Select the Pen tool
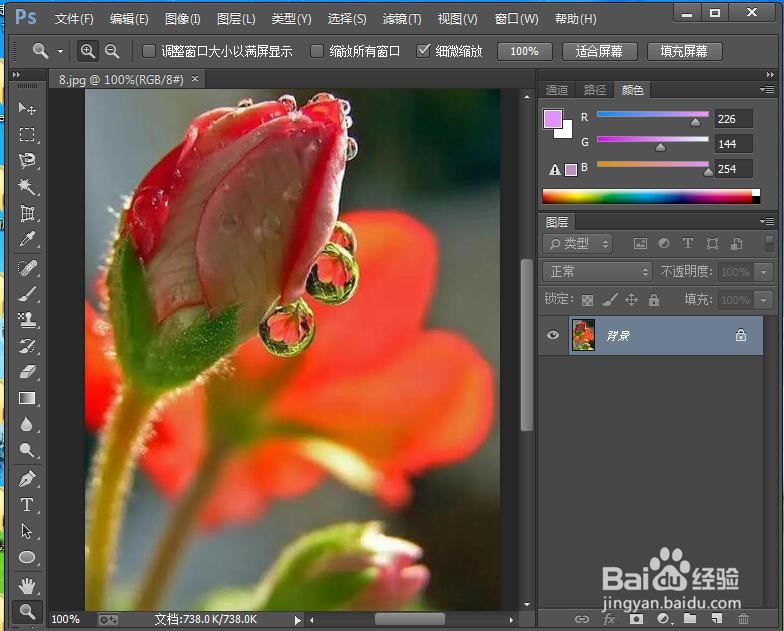This screenshot has width=784, height=631. point(27,478)
